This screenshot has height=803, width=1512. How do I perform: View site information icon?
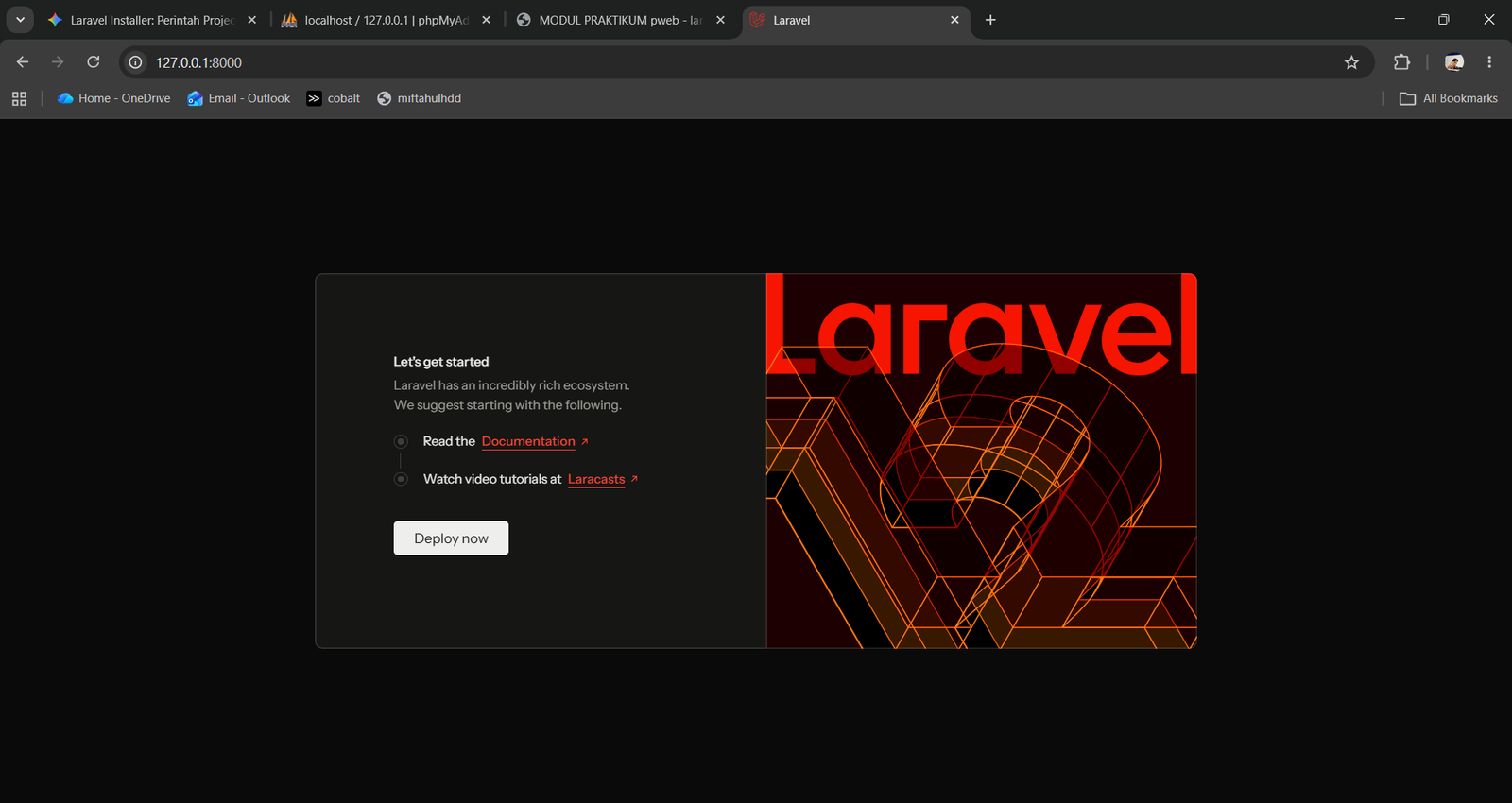point(136,62)
